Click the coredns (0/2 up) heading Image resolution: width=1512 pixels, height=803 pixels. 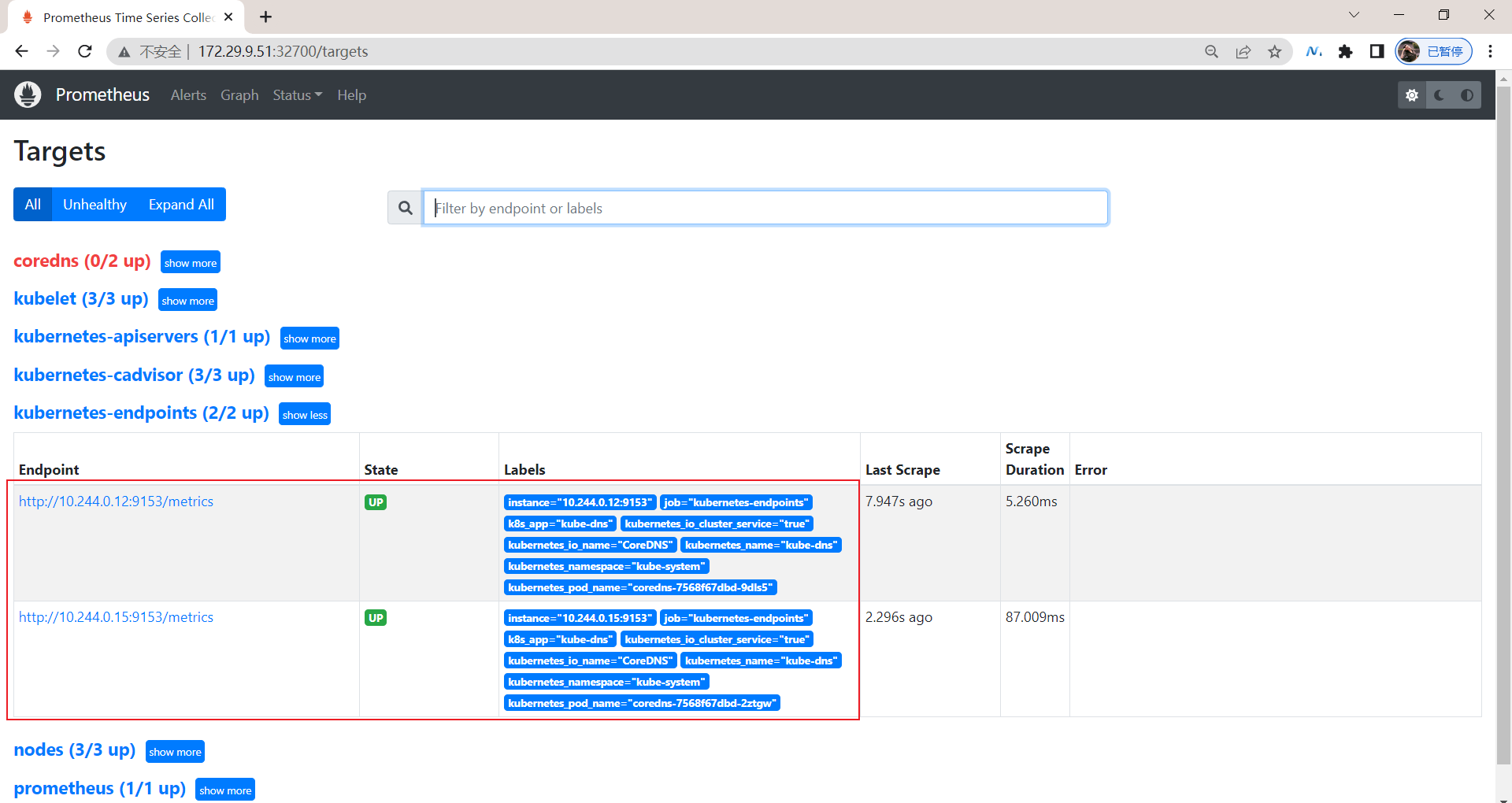(x=82, y=261)
